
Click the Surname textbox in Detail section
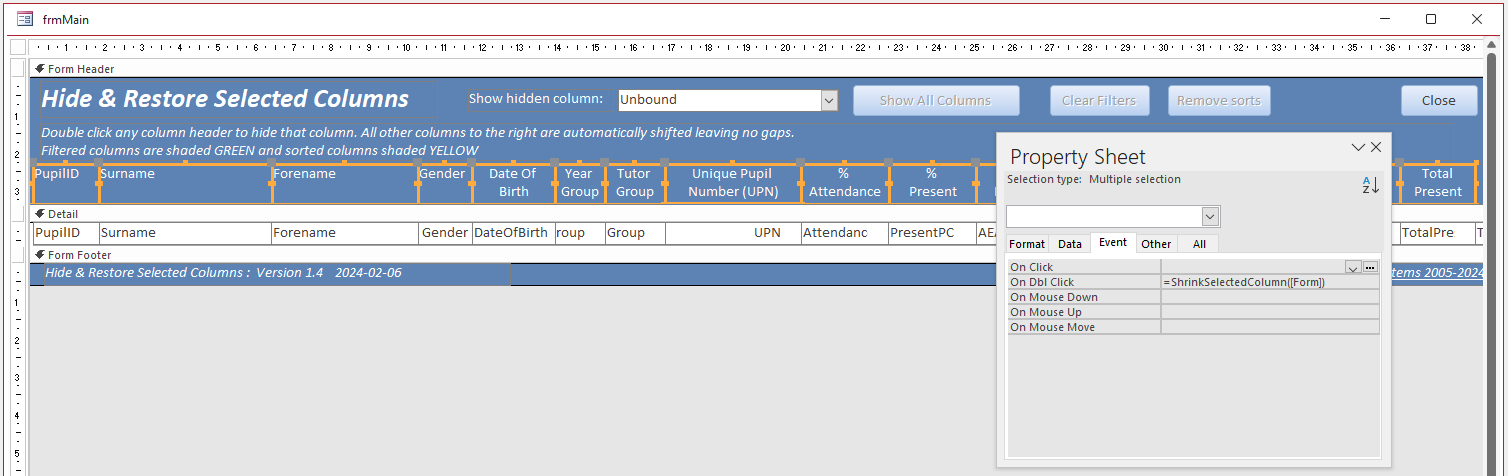tap(185, 233)
